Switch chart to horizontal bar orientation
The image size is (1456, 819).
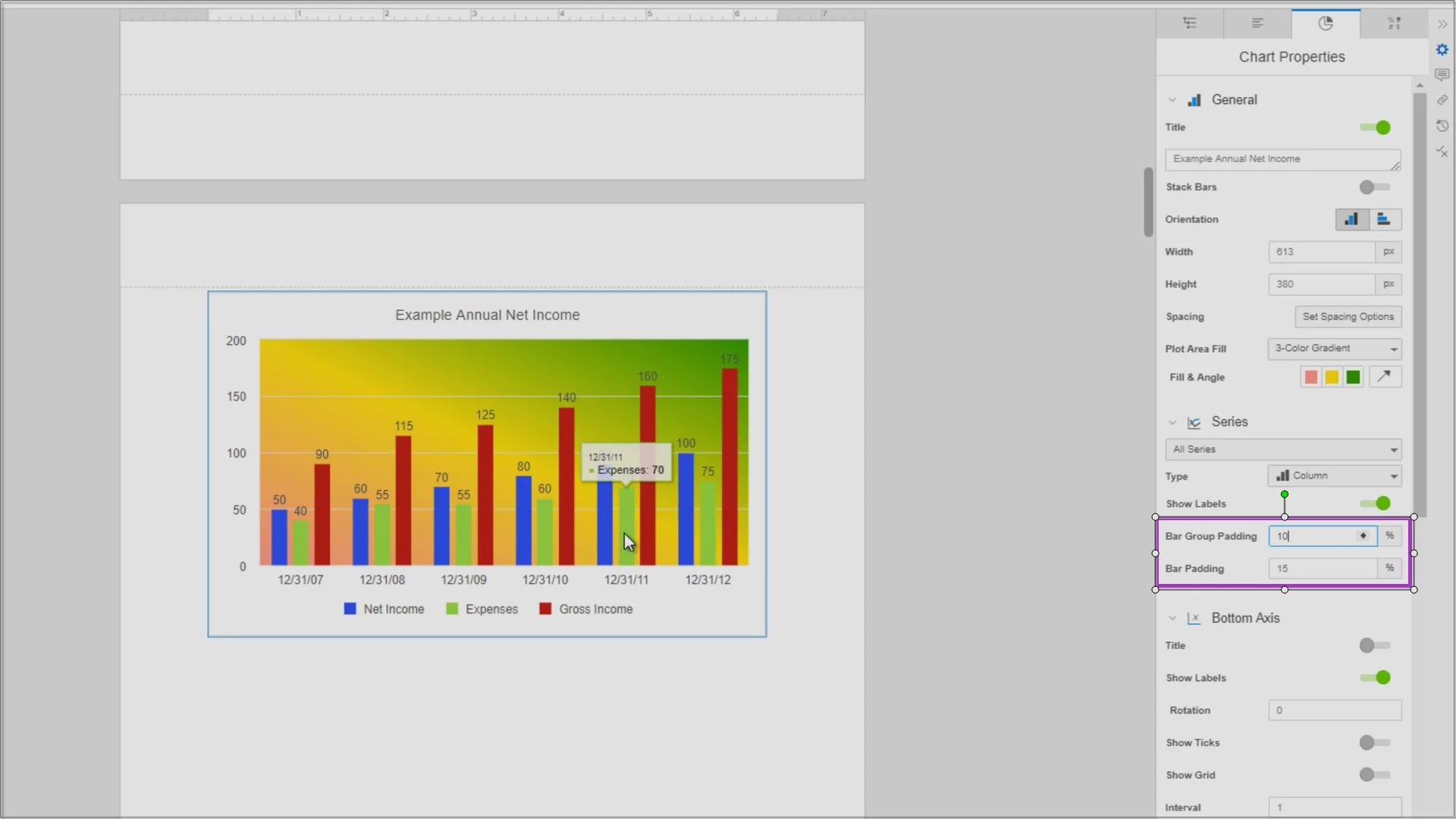click(x=1384, y=219)
